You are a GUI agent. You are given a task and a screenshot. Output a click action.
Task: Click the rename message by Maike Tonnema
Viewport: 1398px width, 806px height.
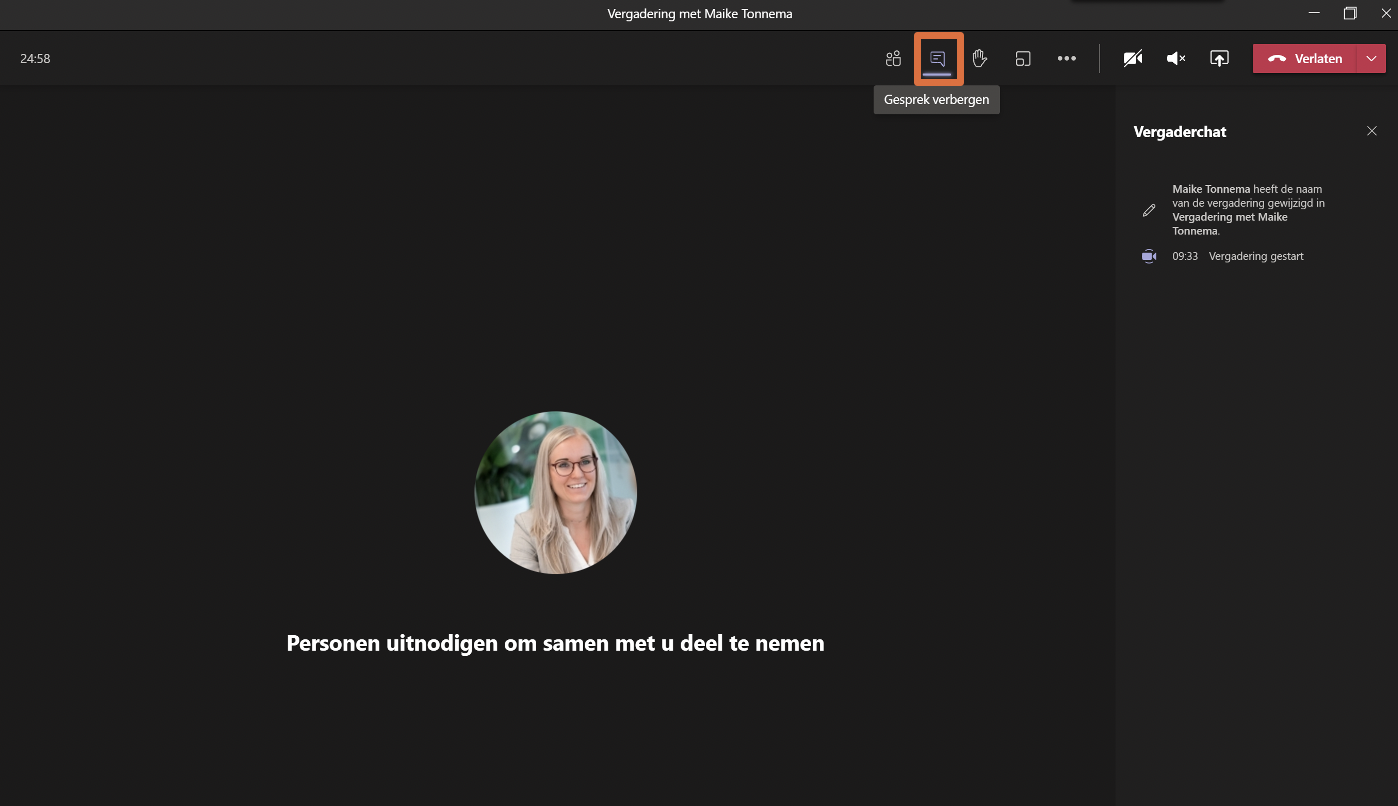[x=1250, y=210]
